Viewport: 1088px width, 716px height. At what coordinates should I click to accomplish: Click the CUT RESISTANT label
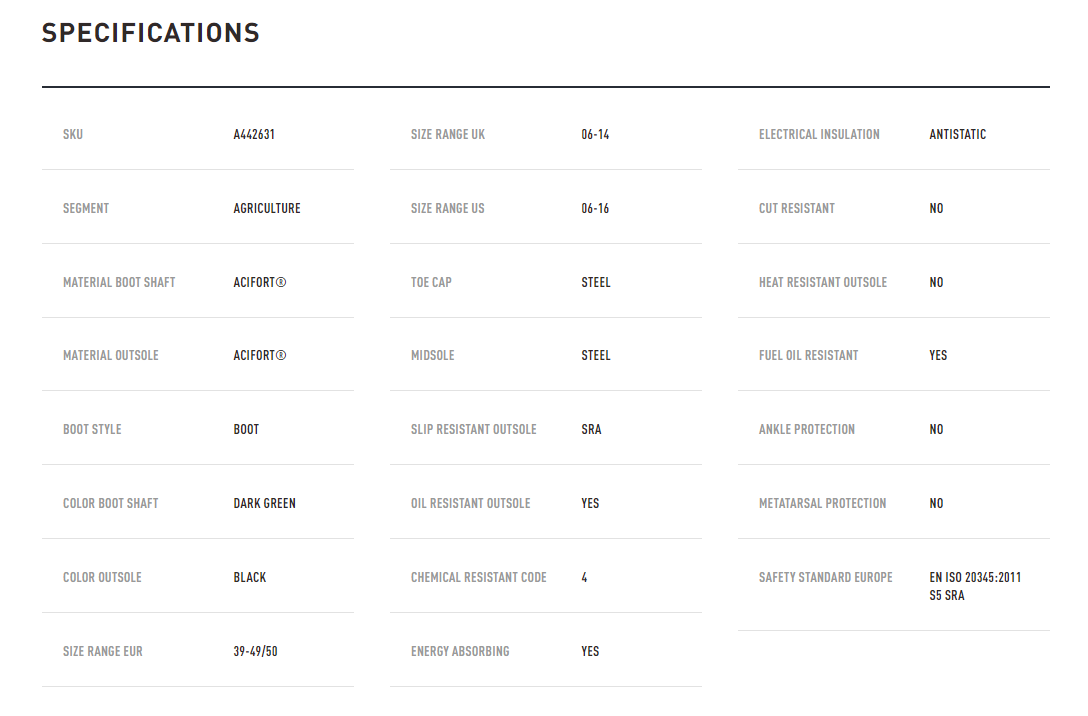(x=797, y=208)
